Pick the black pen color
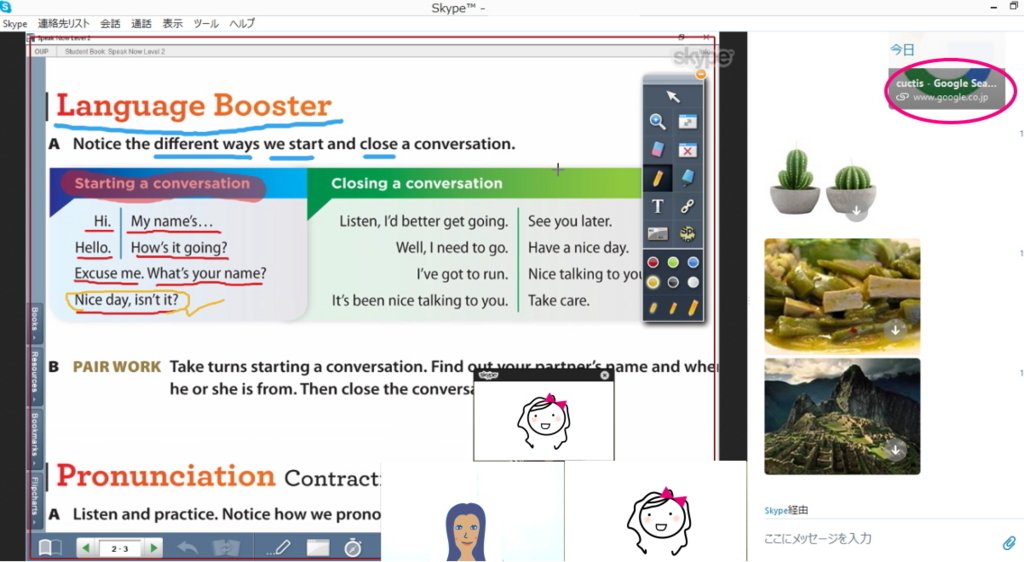The image size is (1024, 562). pyautogui.click(x=673, y=283)
